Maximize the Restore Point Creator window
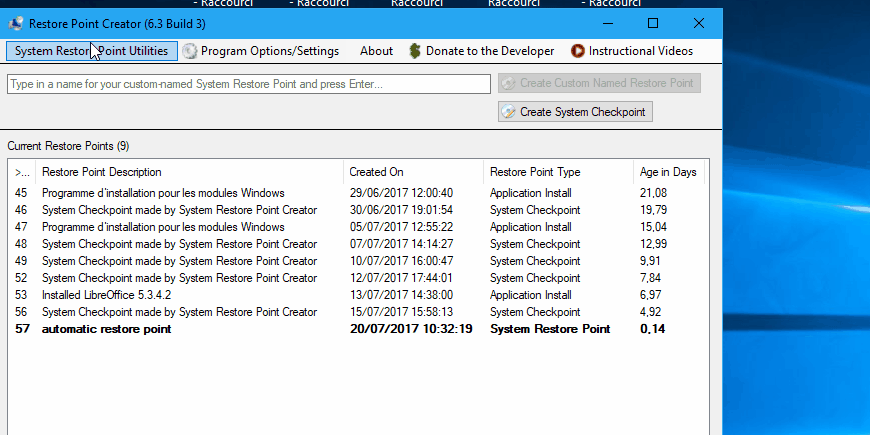This screenshot has width=870, height=435. (x=653, y=23)
